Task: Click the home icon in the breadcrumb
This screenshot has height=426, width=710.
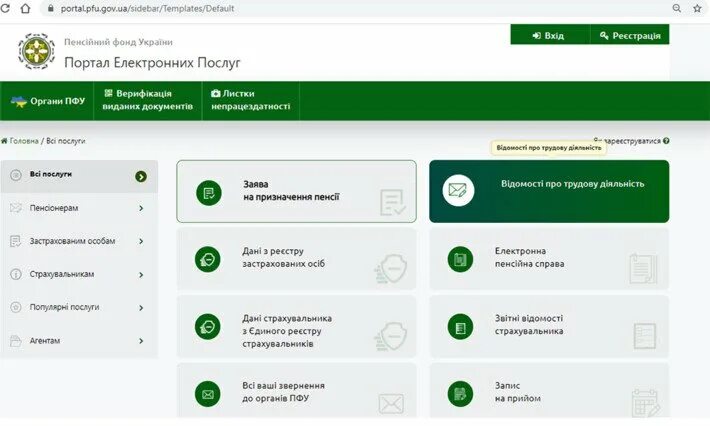Action: [x=4, y=141]
